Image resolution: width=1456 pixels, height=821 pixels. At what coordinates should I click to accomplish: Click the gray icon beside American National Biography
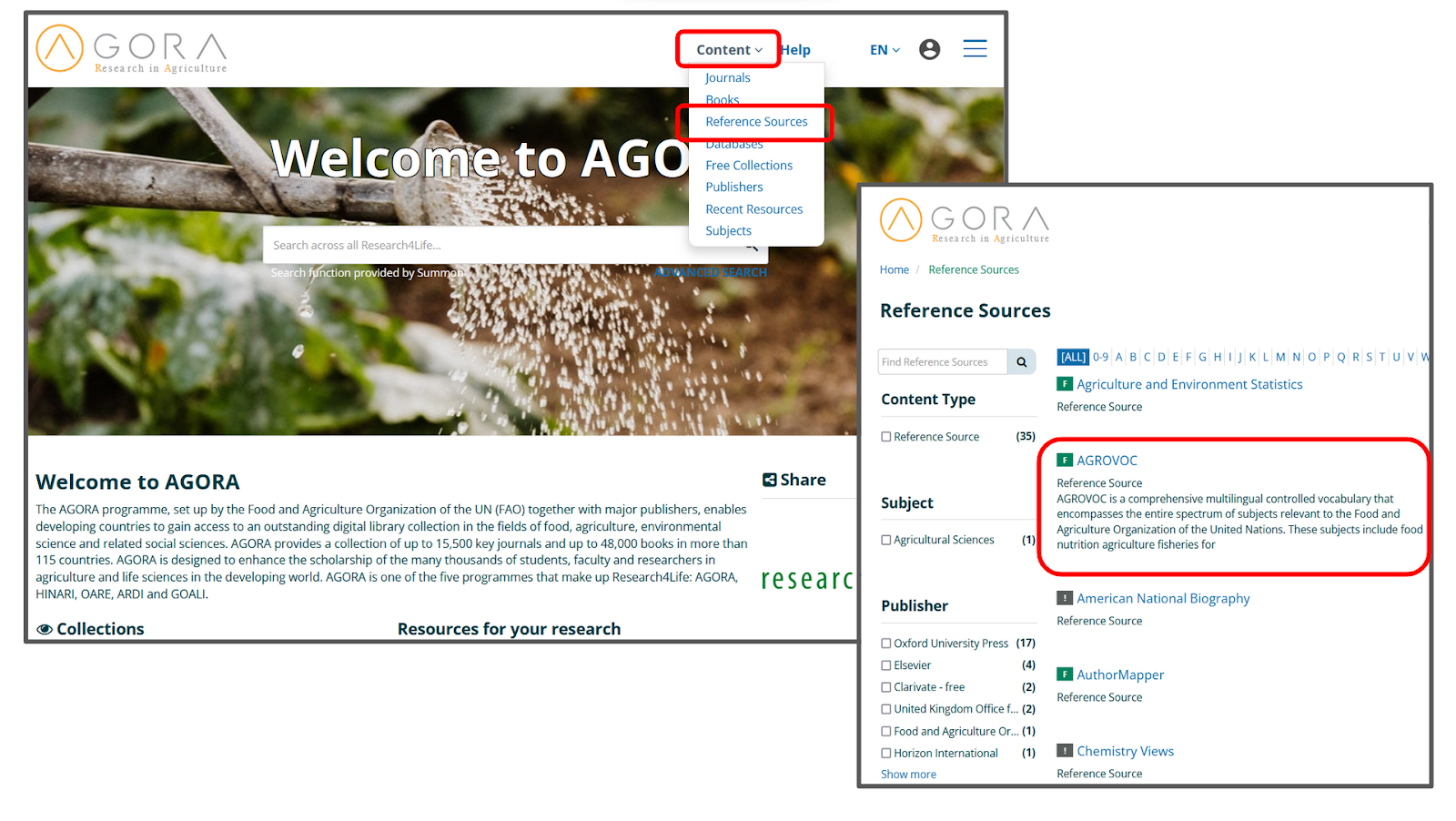coord(1065,598)
